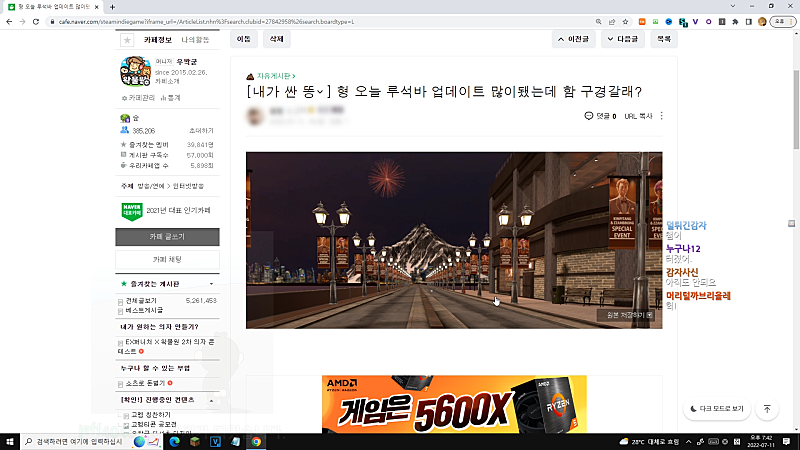
Task: Switch to the 나의활동 tab
Action: [195, 40]
